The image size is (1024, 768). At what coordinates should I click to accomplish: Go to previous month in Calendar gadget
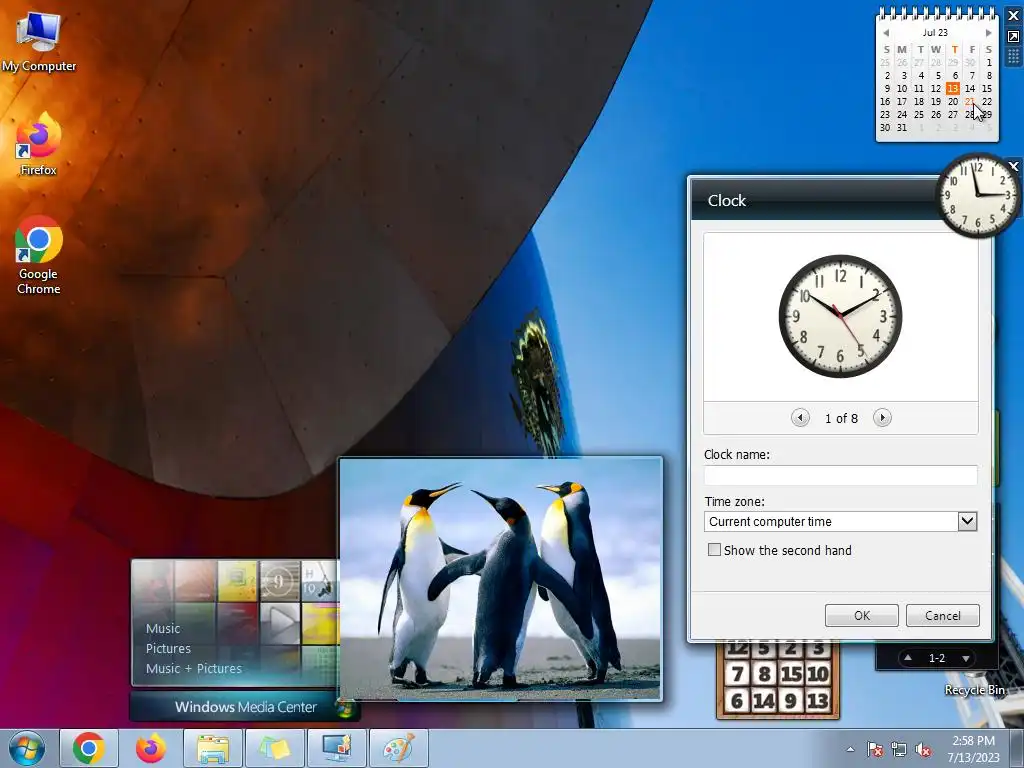(x=886, y=33)
